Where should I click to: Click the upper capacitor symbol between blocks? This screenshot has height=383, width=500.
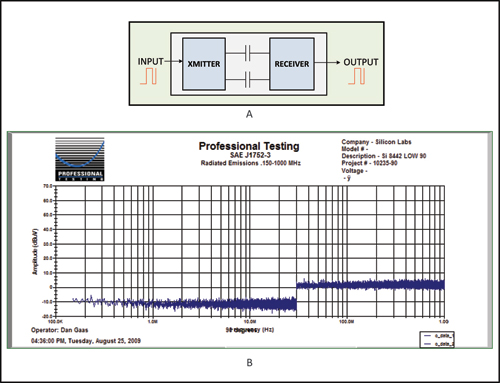click(x=247, y=53)
